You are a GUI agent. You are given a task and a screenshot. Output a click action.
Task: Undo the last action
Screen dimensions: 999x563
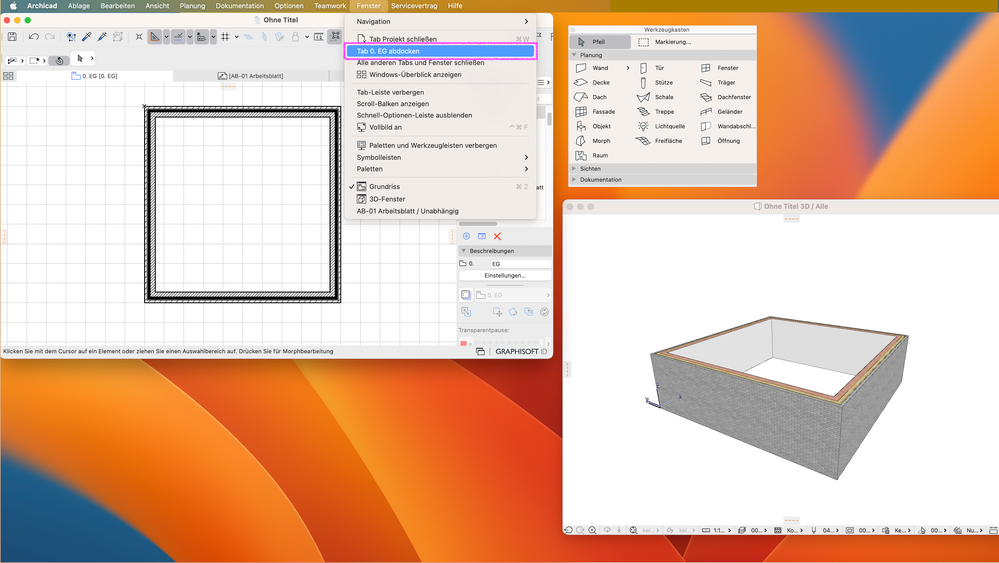34,37
